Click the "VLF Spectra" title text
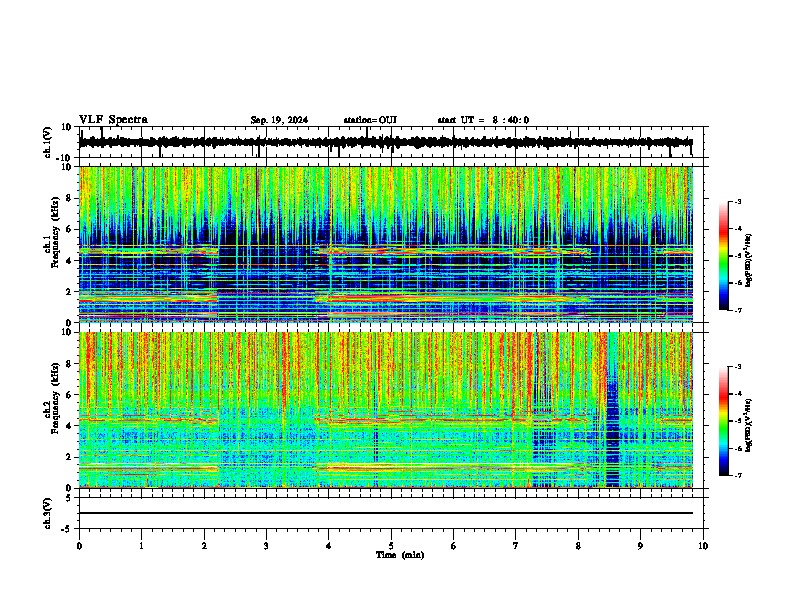792x612 pixels. pyautogui.click(x=113, y=120)
